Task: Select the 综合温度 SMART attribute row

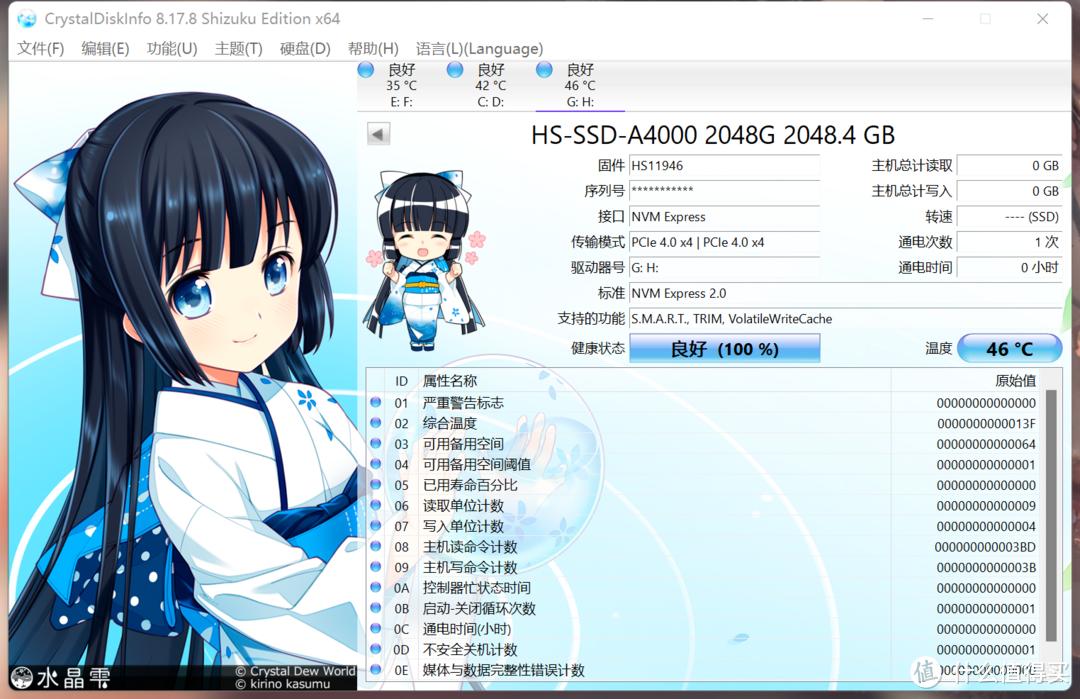Action: coord(600,423)
